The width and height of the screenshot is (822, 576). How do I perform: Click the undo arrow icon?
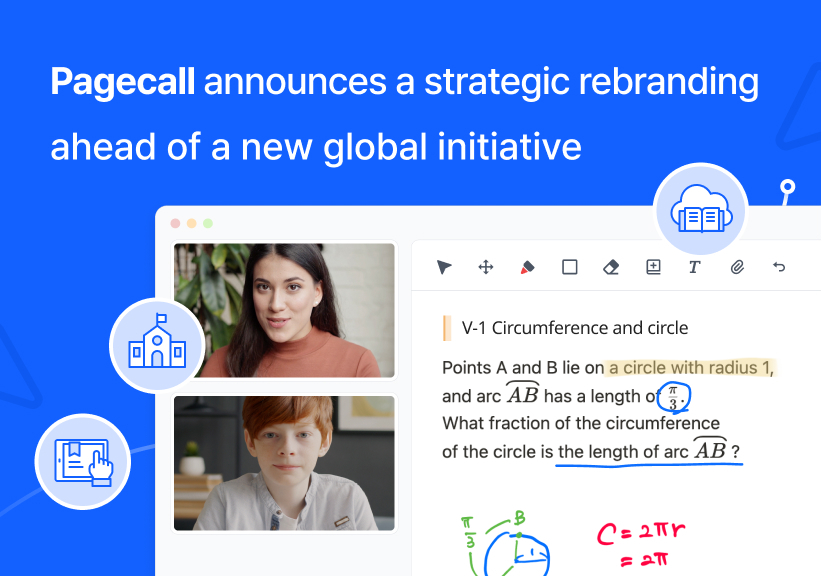click(x=779, y=267)
